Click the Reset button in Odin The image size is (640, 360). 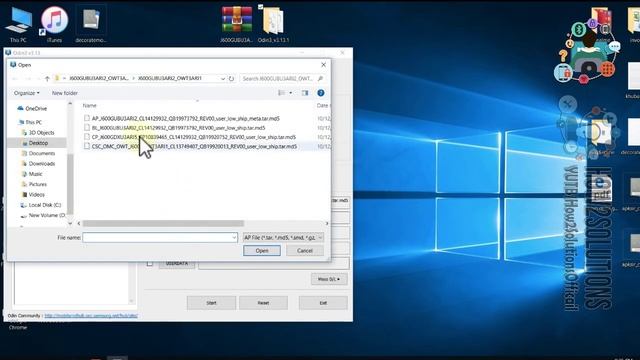tap(263, 303)
